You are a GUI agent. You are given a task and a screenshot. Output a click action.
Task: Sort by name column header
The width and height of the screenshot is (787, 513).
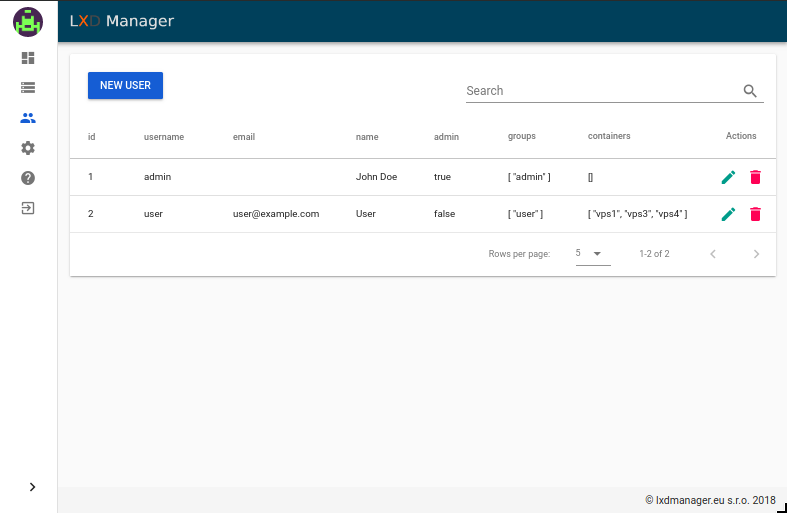point(367,137)
